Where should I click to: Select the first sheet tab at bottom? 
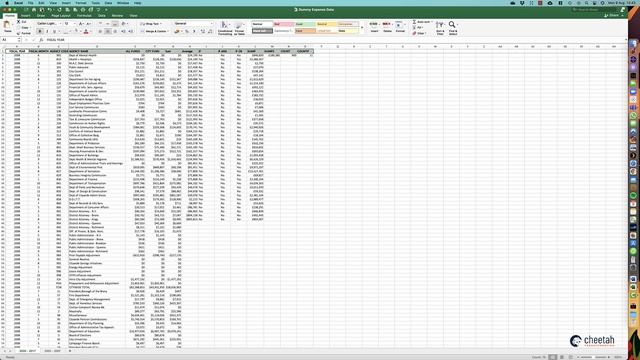click(27, 351)
